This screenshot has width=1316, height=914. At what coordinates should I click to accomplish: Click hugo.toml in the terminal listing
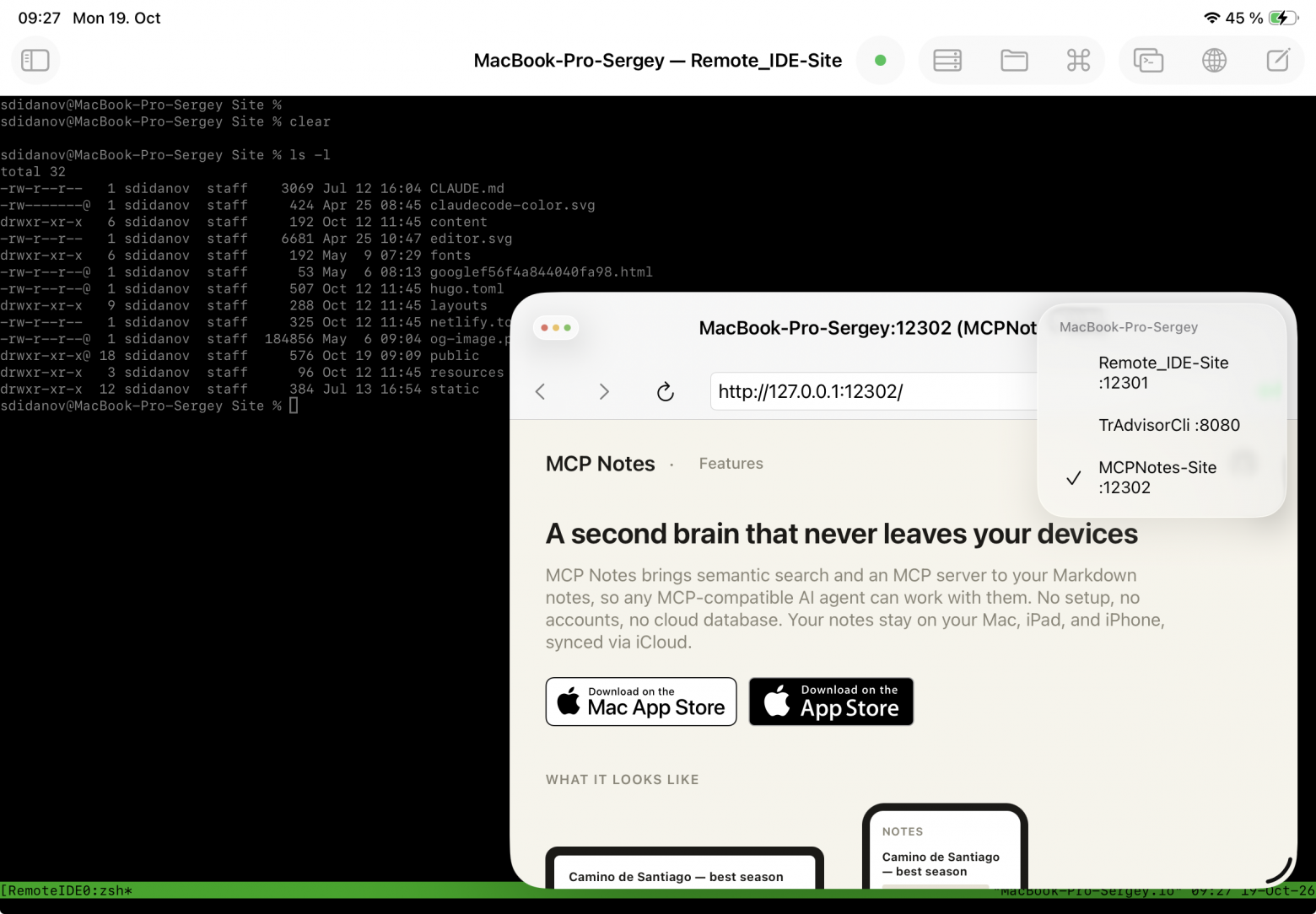[x=467, y=289]
